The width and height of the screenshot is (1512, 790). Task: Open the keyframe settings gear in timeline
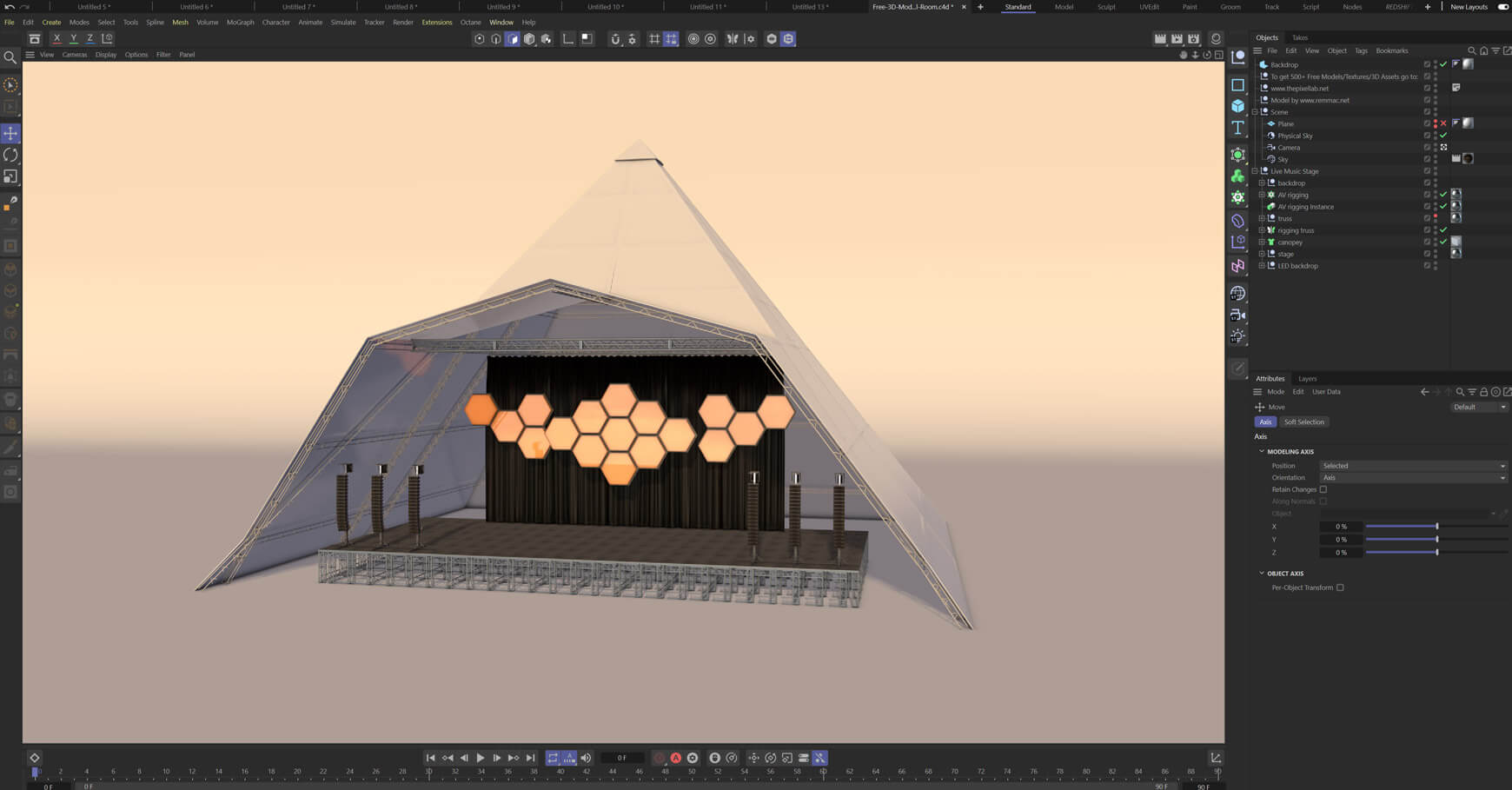coord(693,758)
